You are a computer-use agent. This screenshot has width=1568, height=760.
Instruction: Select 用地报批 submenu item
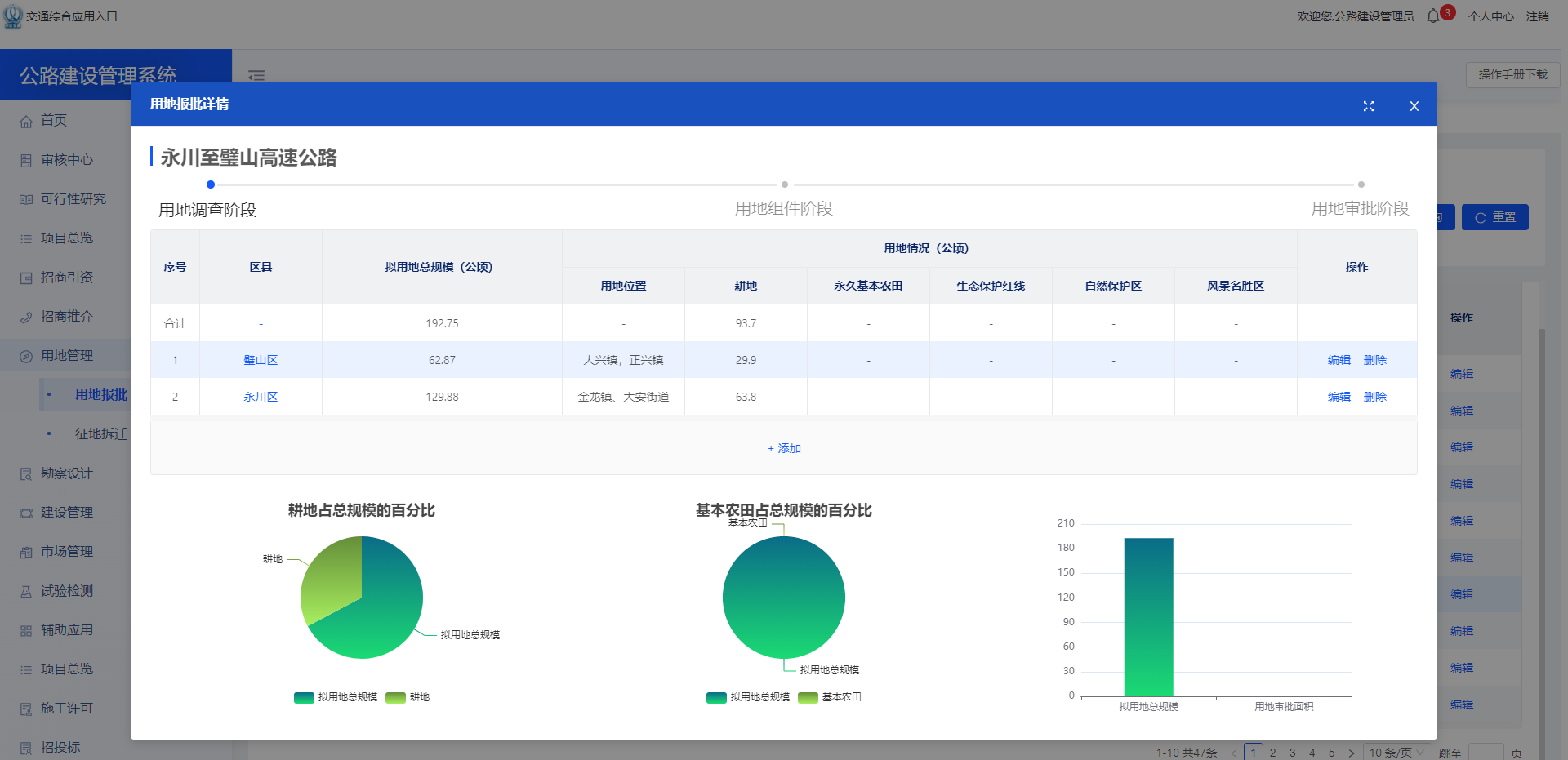pos(101,394)
